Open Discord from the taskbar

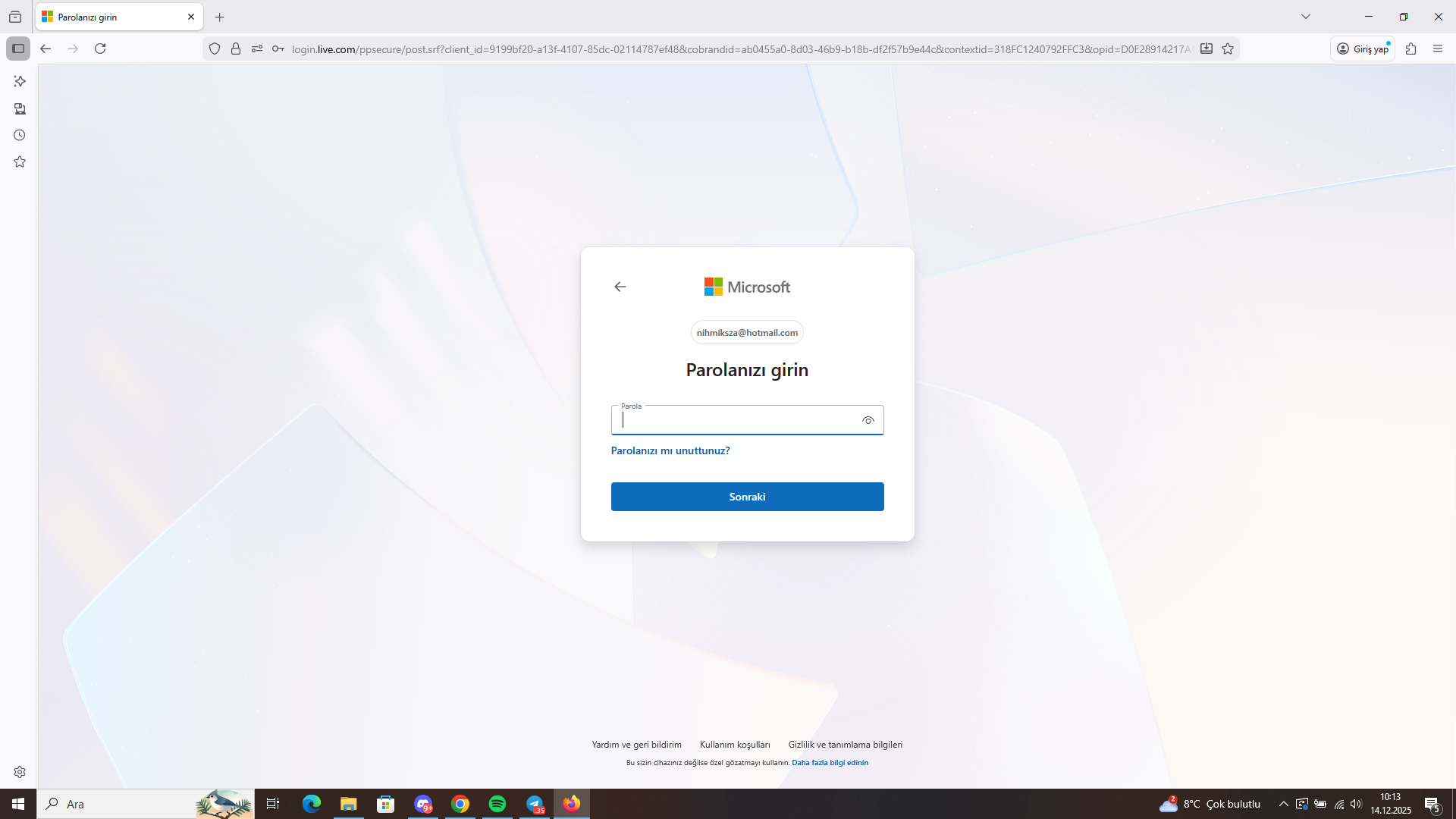[423, 804]
